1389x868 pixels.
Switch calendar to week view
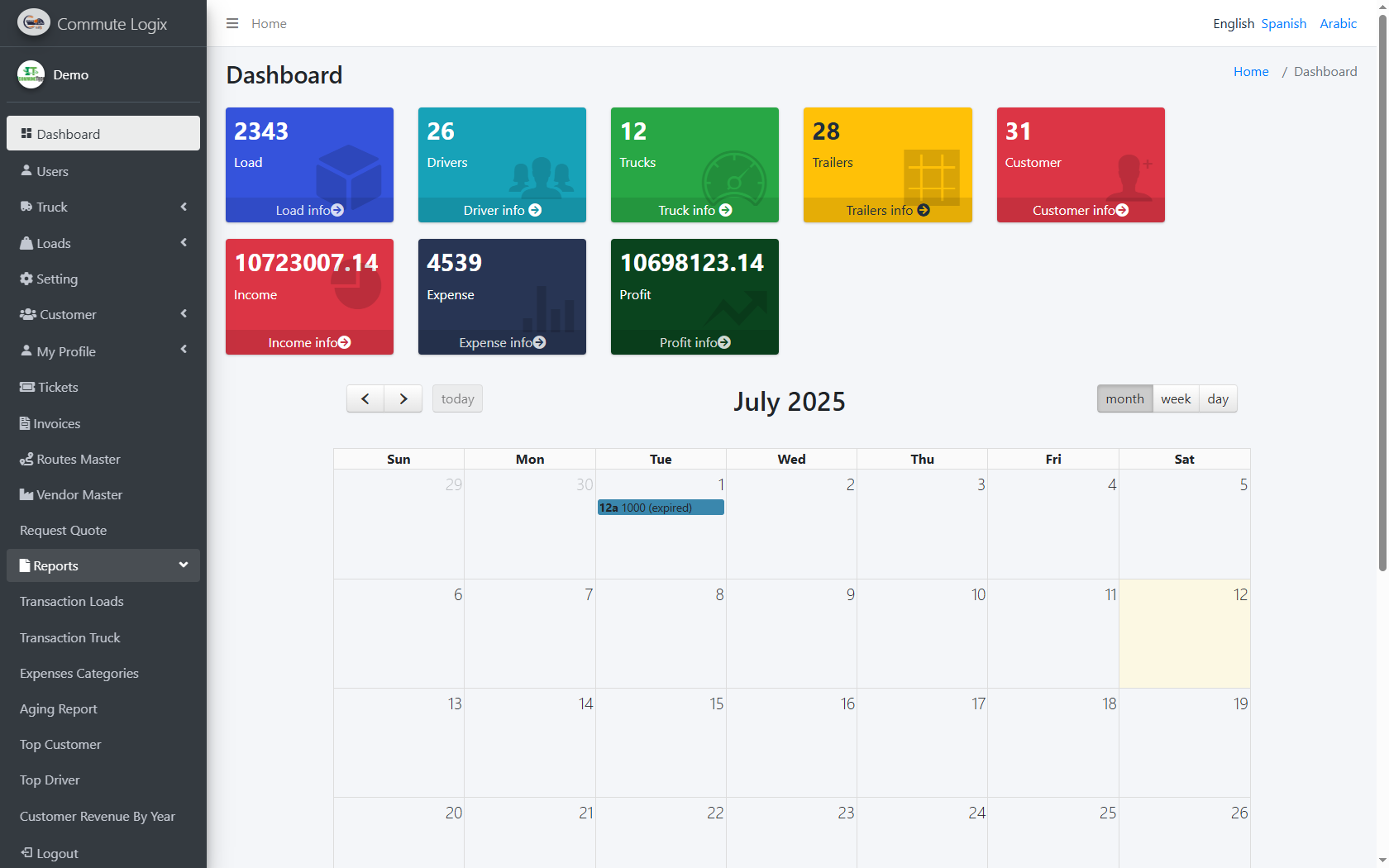pos(1176,398)
